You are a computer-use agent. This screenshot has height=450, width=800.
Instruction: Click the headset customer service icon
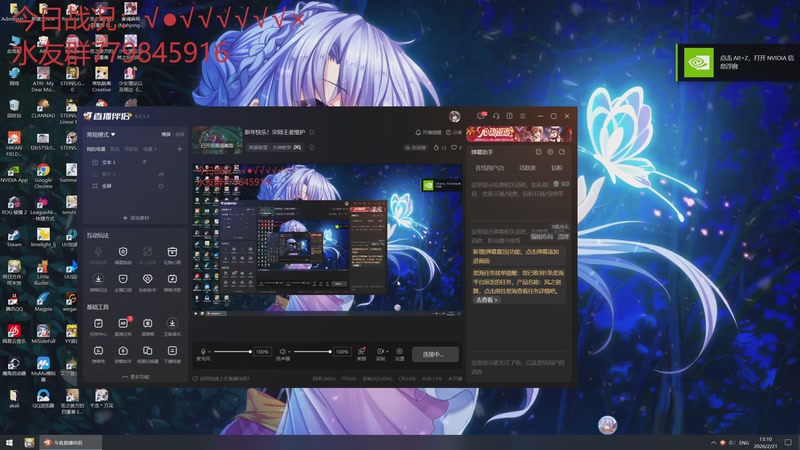(x=495, y=116)
